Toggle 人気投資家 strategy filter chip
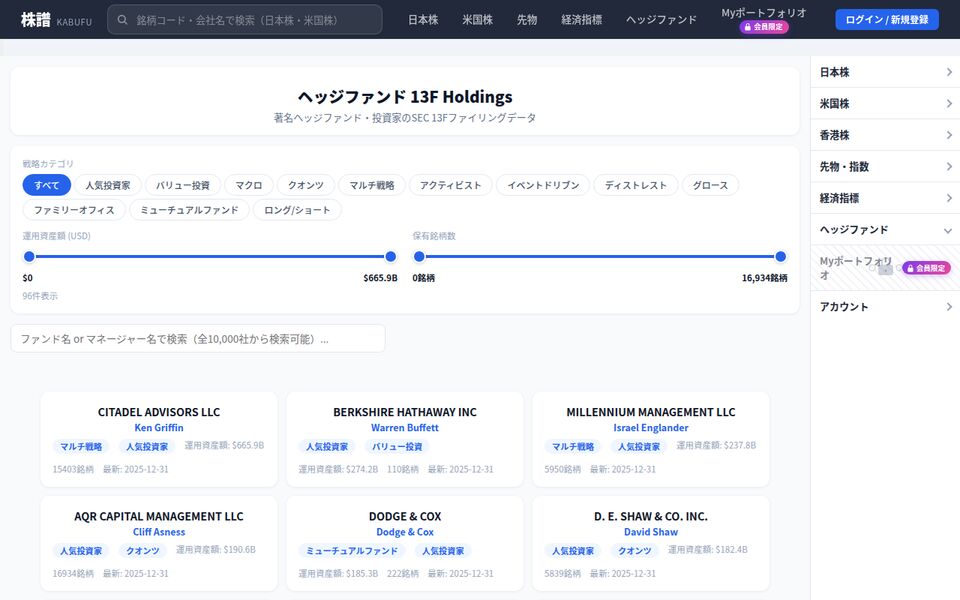Screen dimensions: 960x600 point(108,185)
